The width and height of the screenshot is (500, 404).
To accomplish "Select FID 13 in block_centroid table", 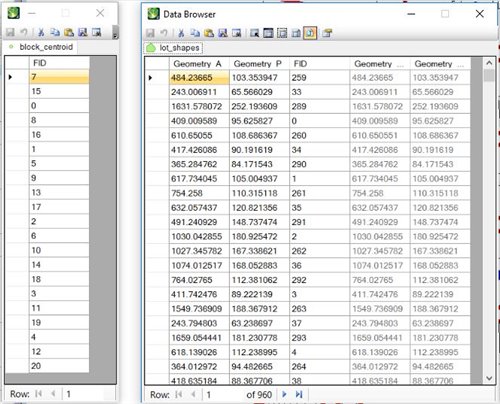I will (59, 192).
